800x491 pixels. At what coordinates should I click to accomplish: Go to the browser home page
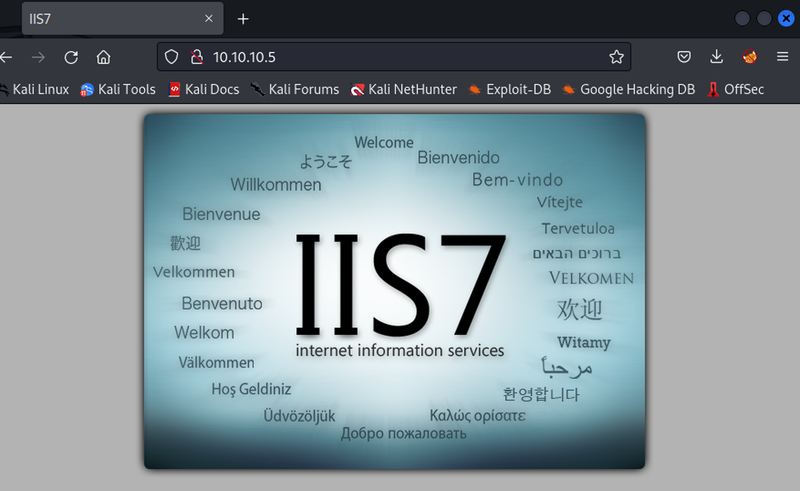[103, 57]
